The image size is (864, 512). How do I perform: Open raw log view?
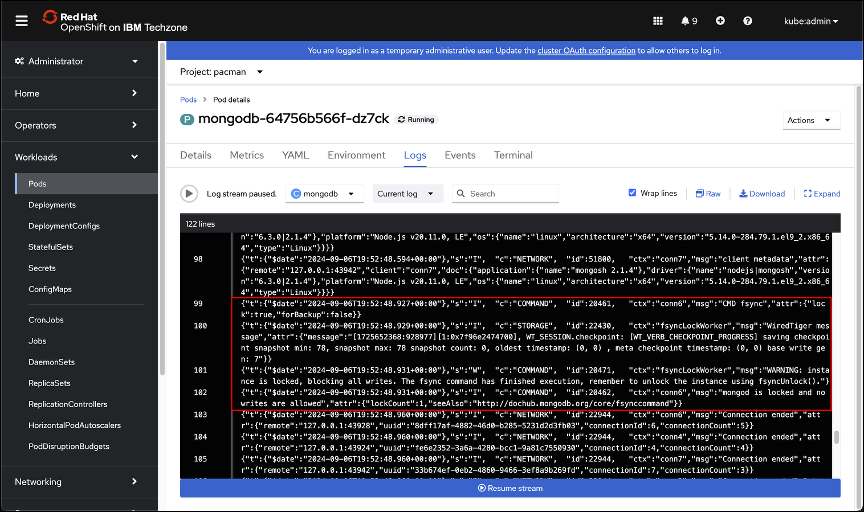pos(708,194)
